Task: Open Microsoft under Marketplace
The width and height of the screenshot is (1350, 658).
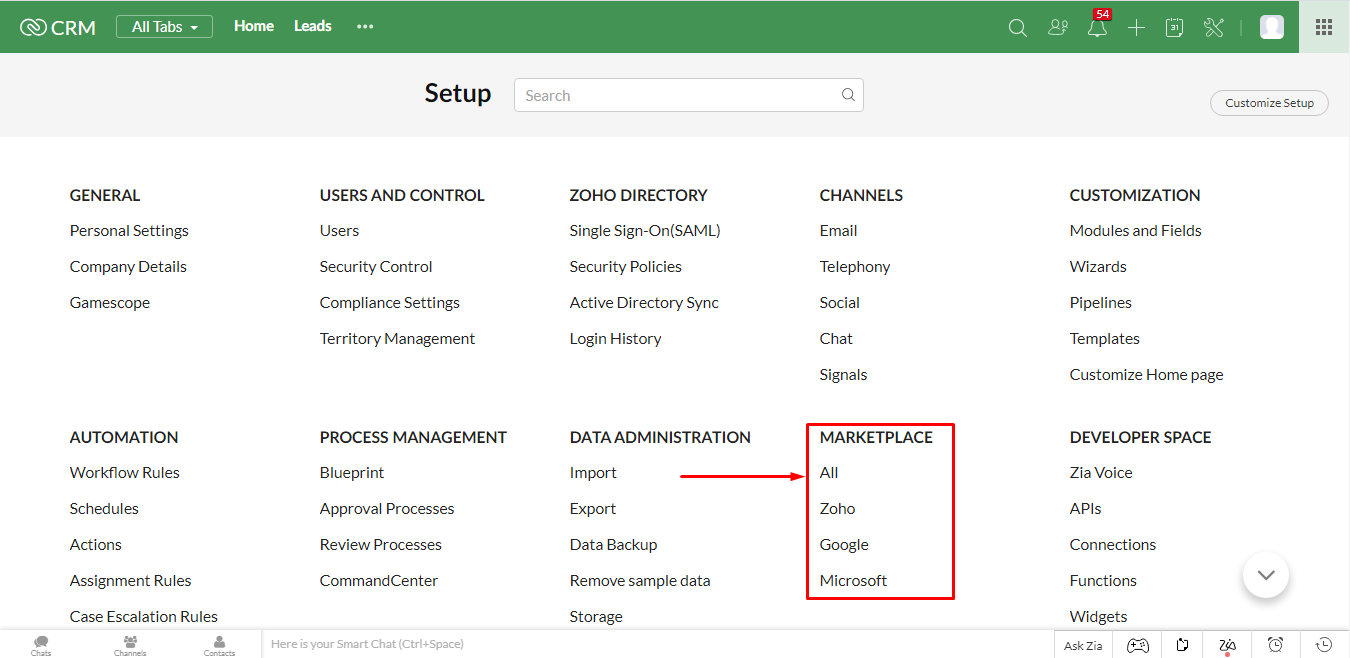Action: coord(854,581)
